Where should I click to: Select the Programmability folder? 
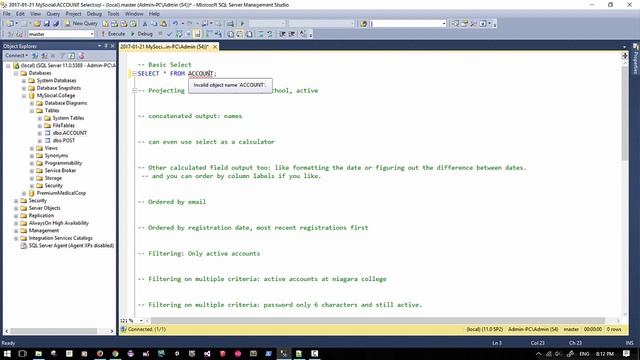click(63, 163)
